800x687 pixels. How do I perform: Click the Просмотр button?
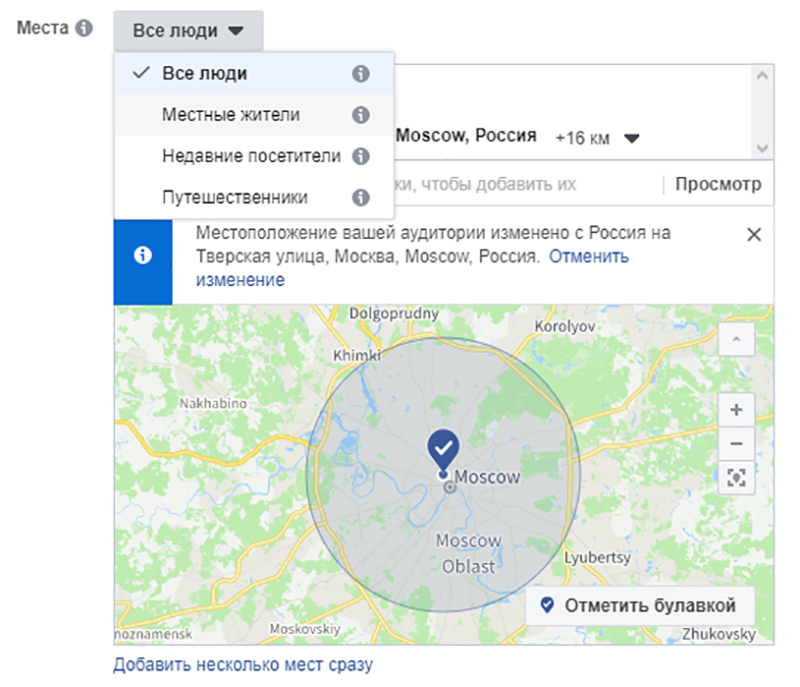(718, 184)
